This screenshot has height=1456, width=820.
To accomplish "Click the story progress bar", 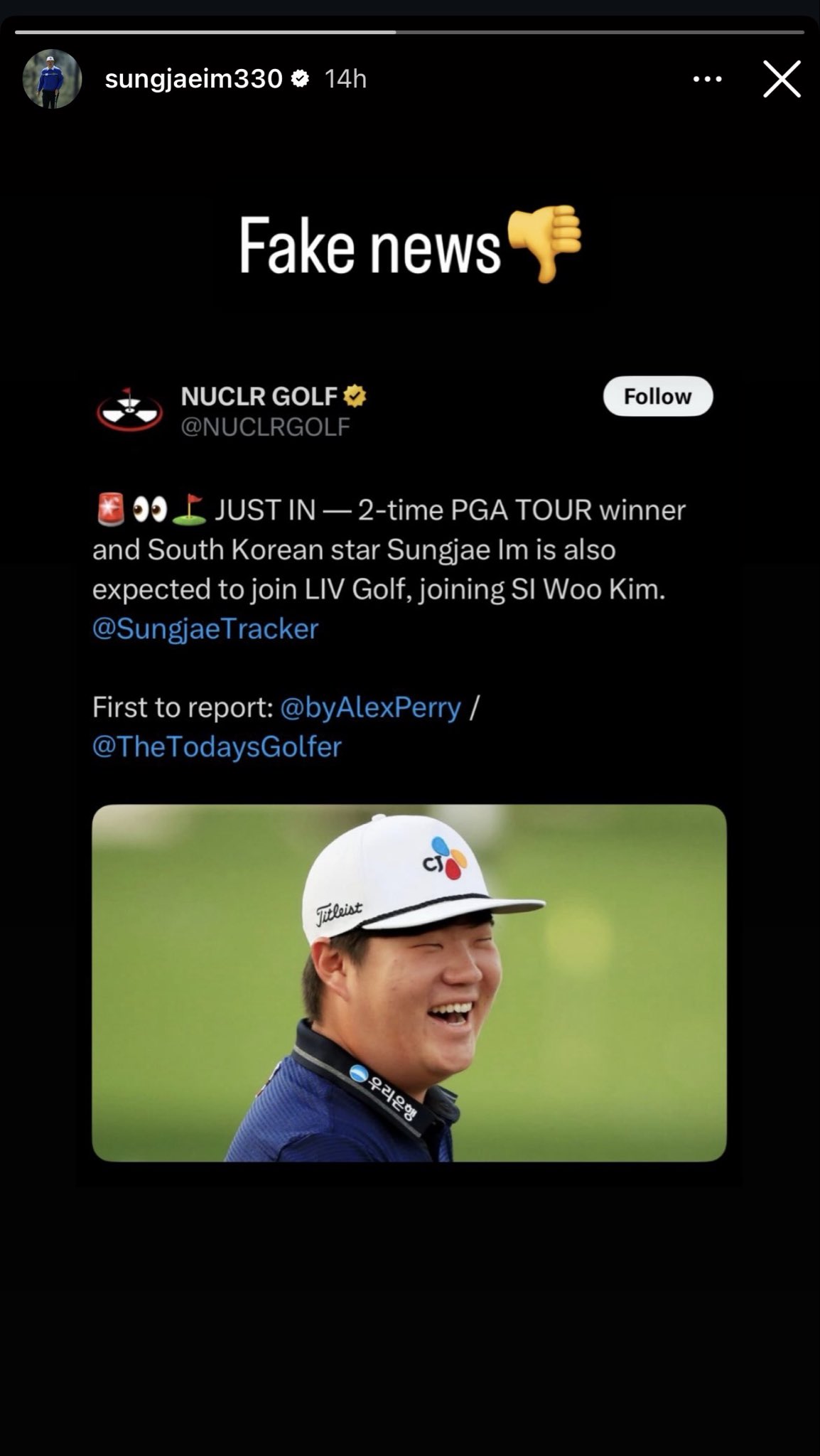I will 409,32.
